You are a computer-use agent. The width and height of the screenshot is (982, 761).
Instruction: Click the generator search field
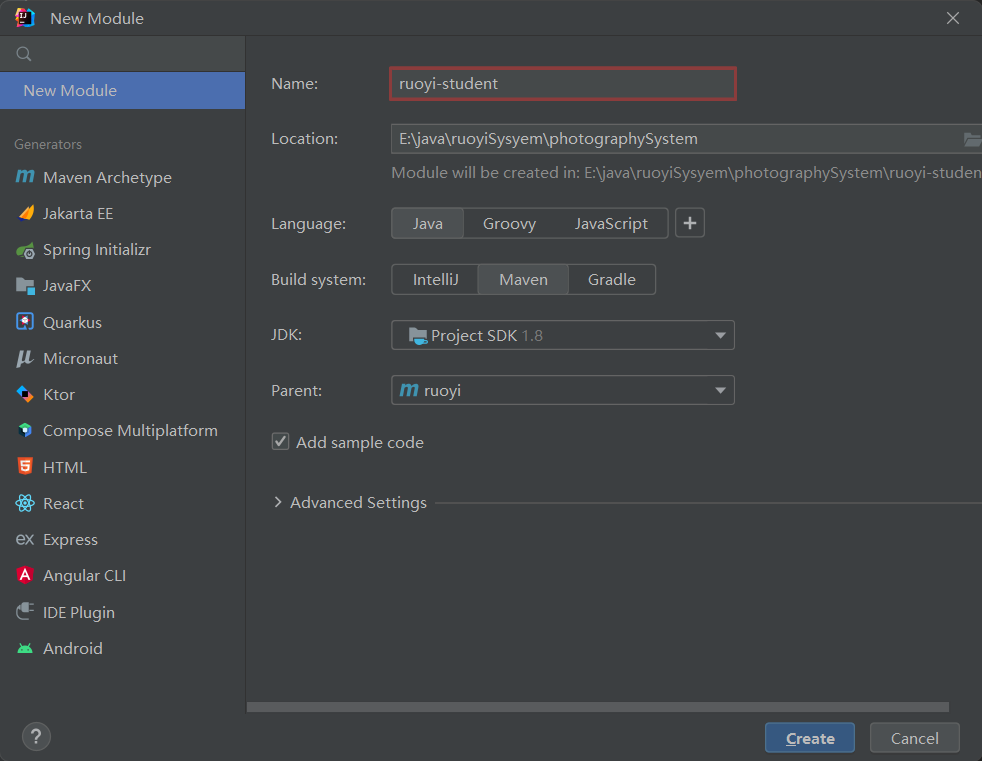123,54
